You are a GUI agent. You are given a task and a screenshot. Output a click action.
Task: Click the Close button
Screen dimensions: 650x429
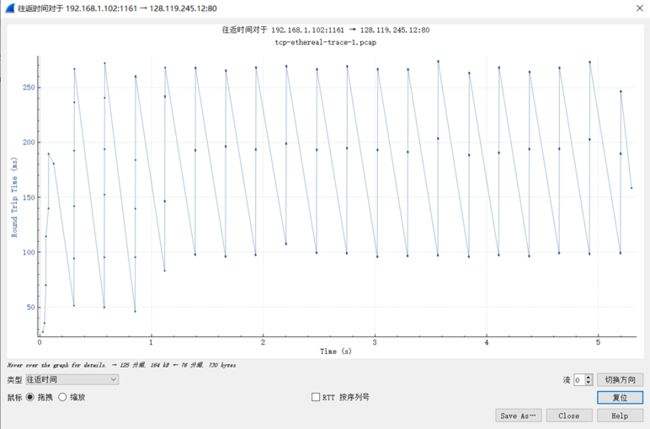(569, 415)
